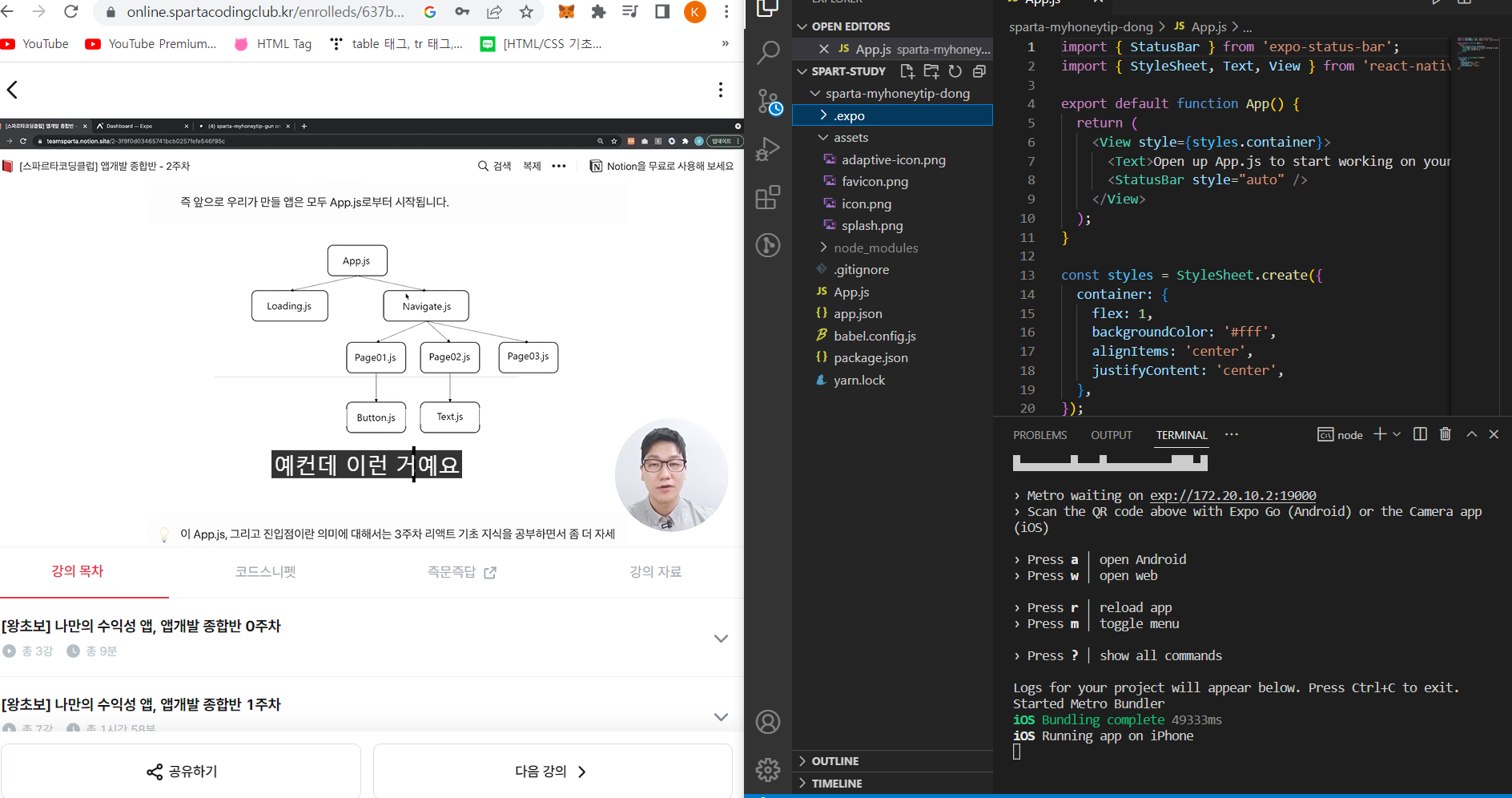Switch to the OUTPUT panel tab
This screenshot has width=1512, height=798.
(x=1112, y=435)
